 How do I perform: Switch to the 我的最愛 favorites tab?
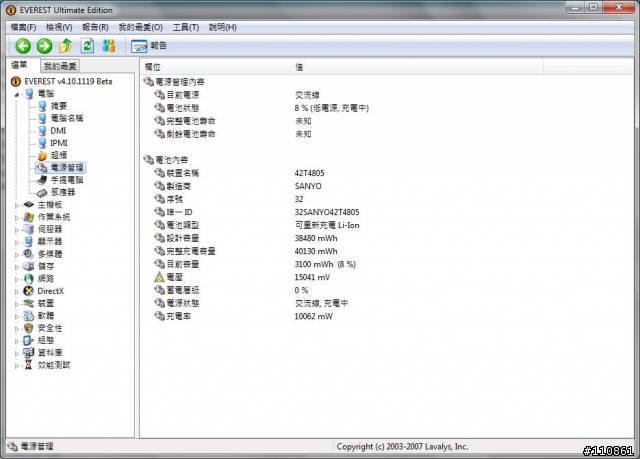point(60,66)
